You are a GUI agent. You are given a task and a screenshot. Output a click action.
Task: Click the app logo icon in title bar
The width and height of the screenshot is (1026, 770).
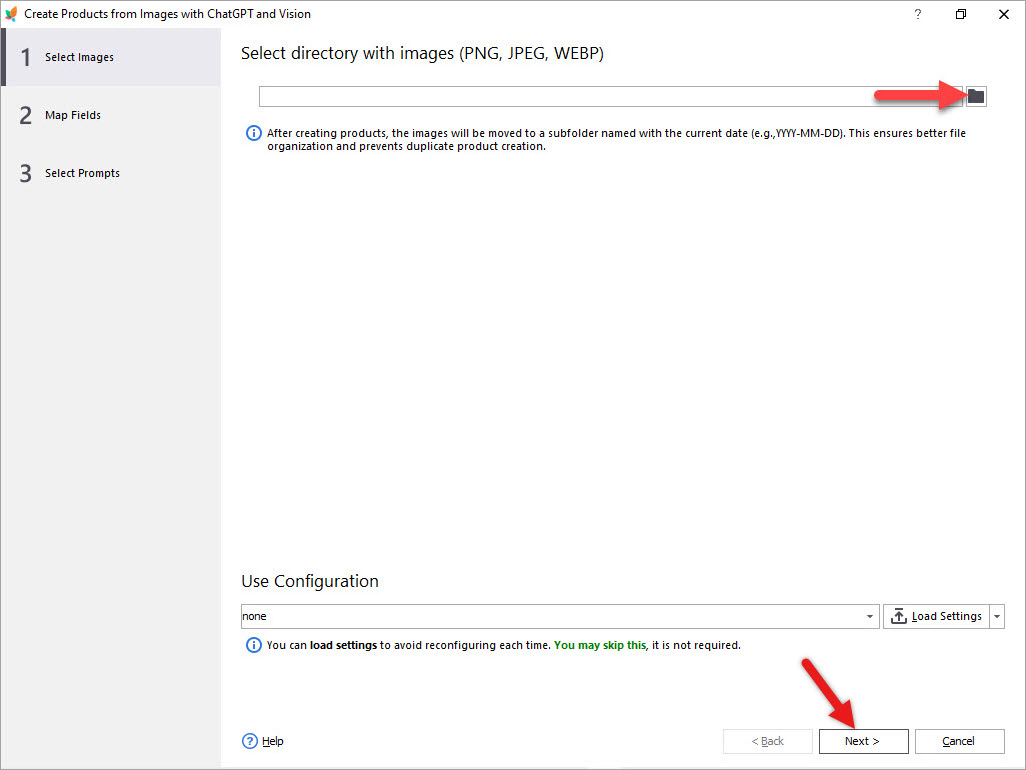click(x=11, y=14)
